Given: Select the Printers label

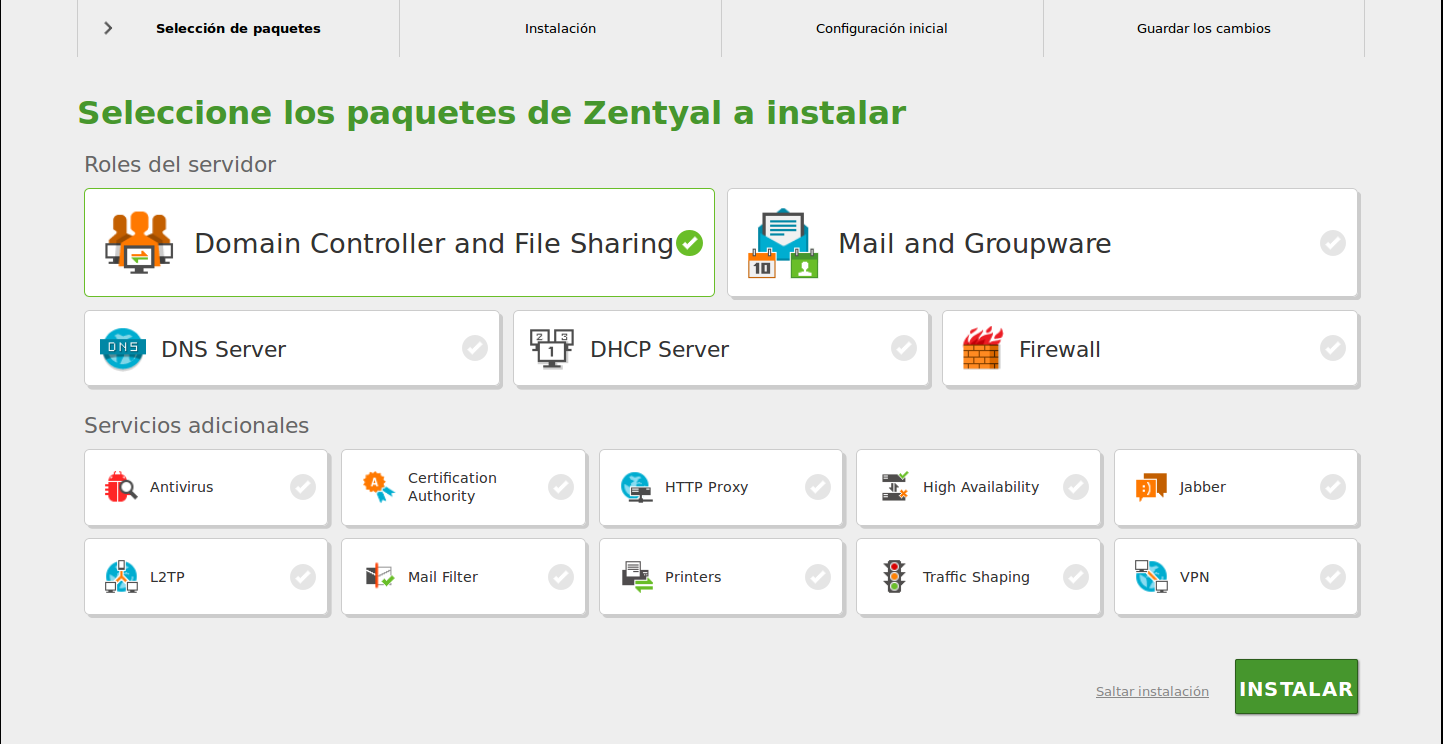Looking at the screenshot, I should pos(693,577).
